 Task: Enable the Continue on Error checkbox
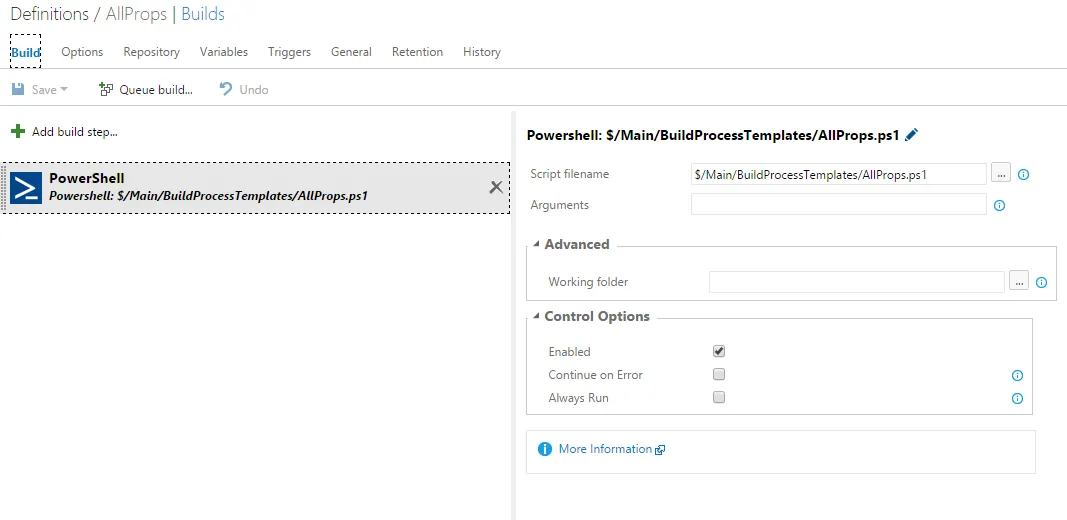(x=719, y=374)
